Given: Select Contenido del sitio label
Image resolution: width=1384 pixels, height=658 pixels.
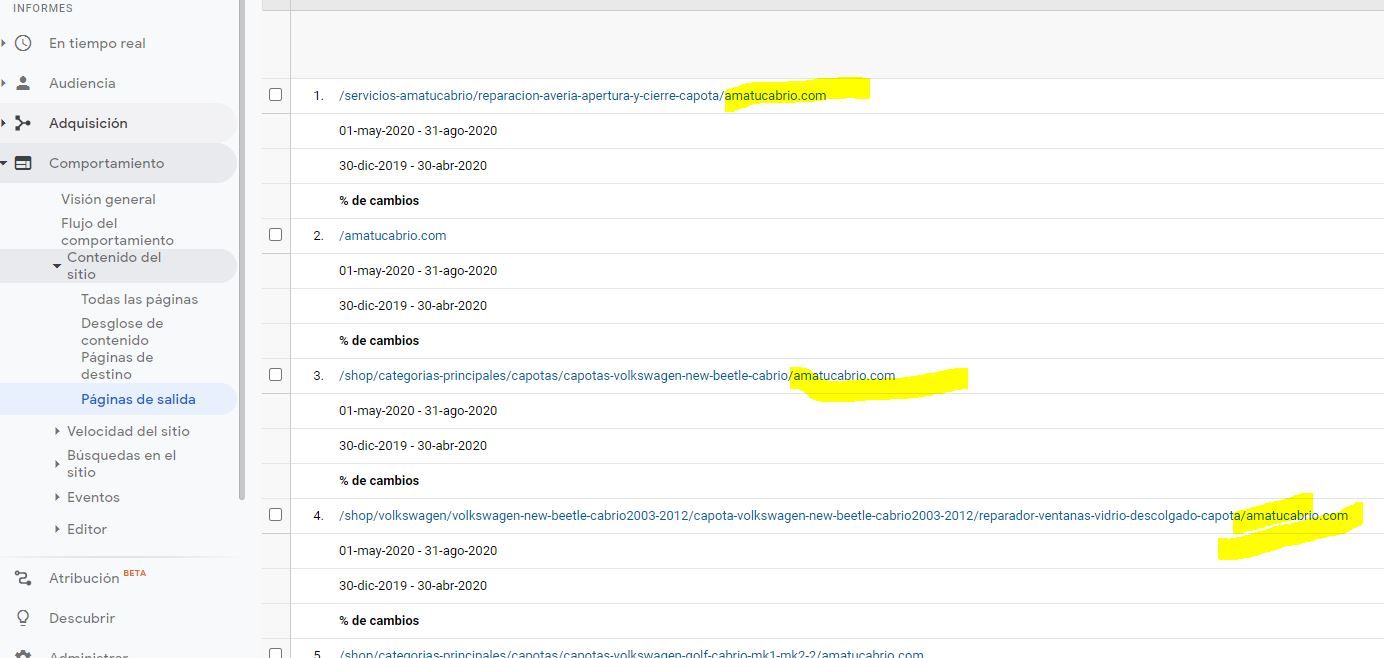Looking at the screenshot, I should point(114,266).
